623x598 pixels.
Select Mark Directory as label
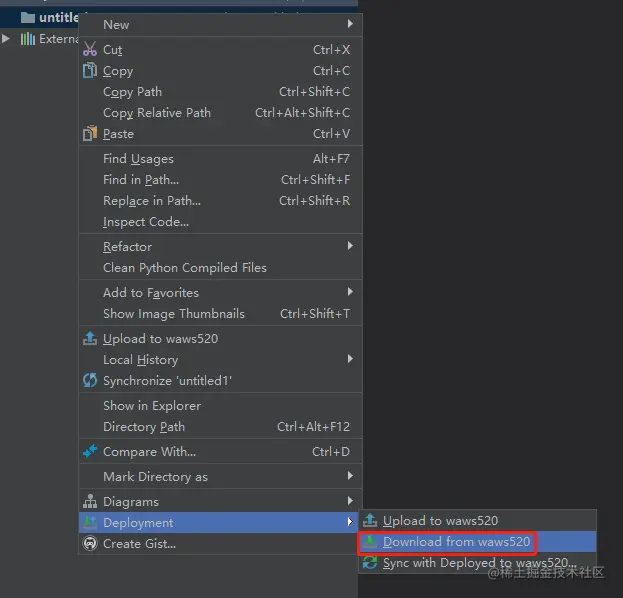tap(155, 477)
